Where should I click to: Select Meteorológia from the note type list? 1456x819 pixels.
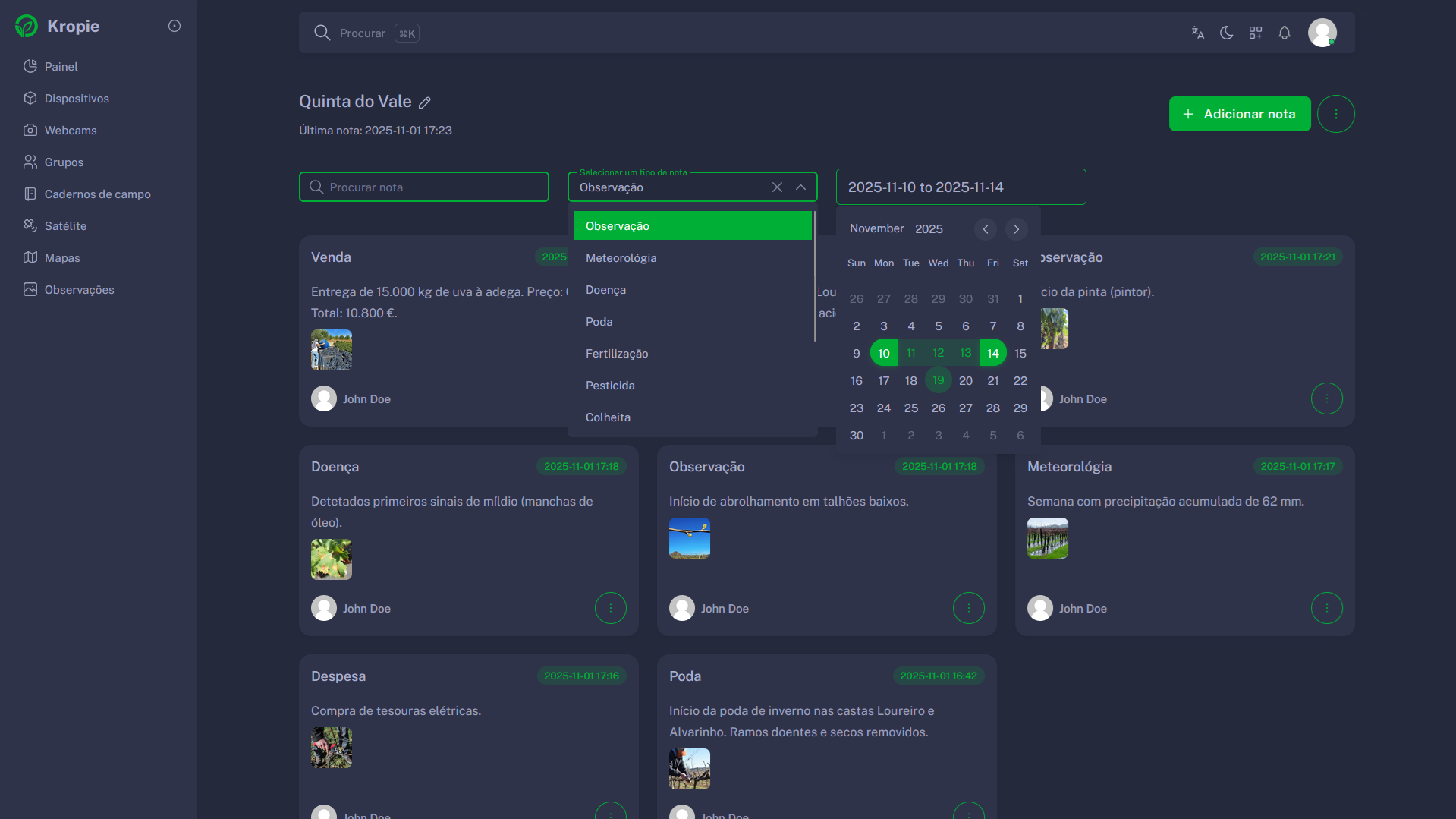click(x=621, y=257)
